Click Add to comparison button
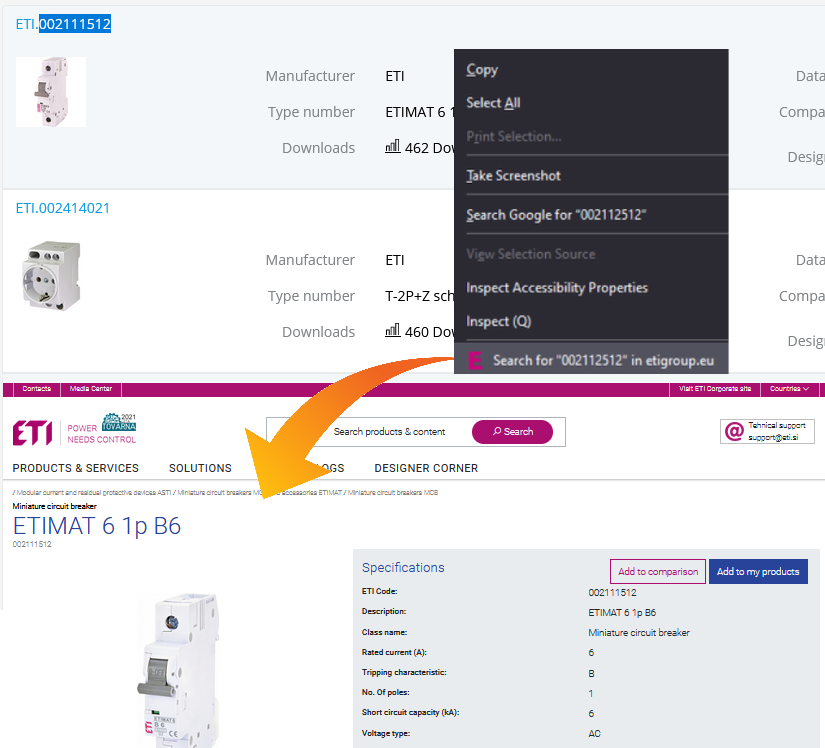The width and height of the screenshot is (825, 748). pos(657,572)
